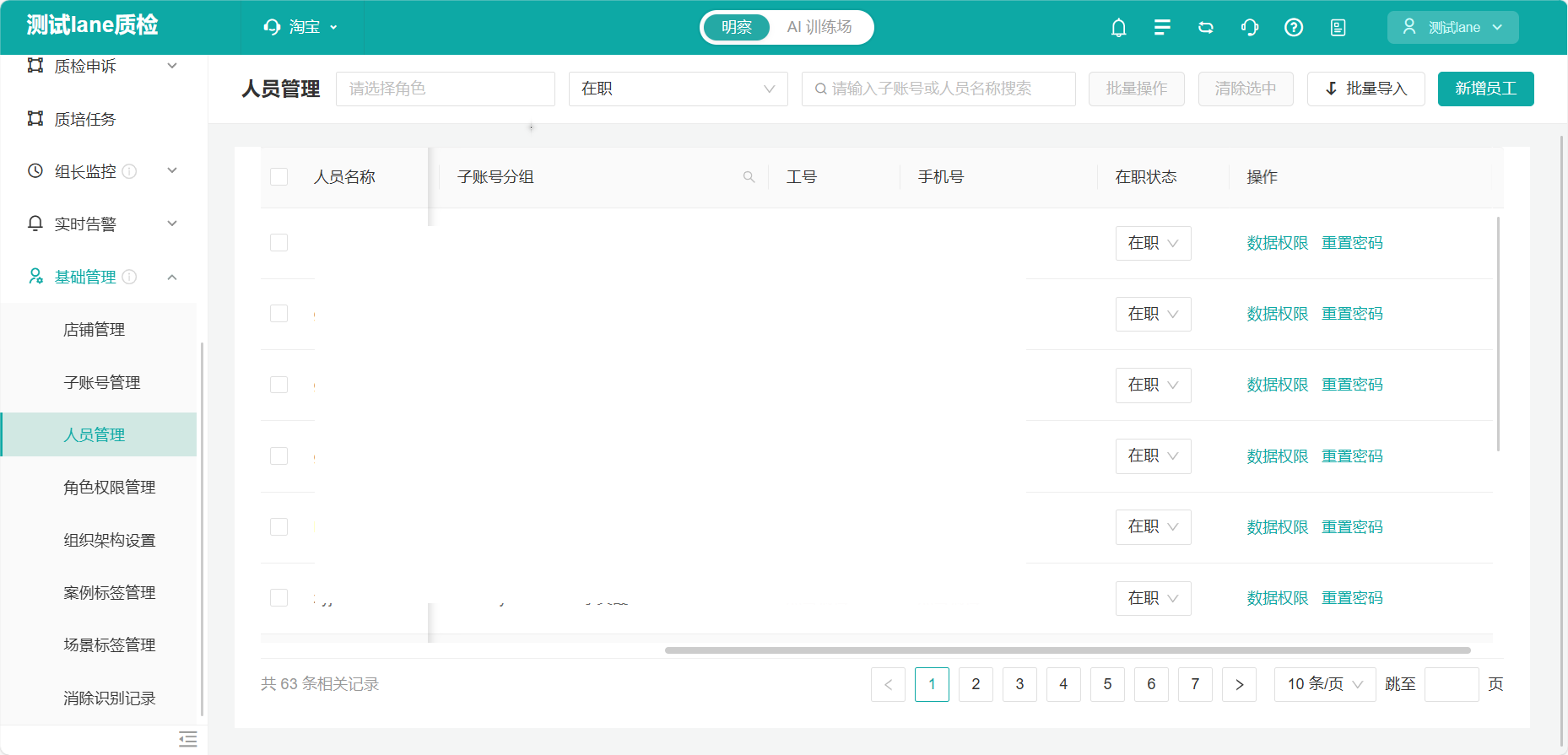Open the help question mark icon

(x=1294, y=28)
